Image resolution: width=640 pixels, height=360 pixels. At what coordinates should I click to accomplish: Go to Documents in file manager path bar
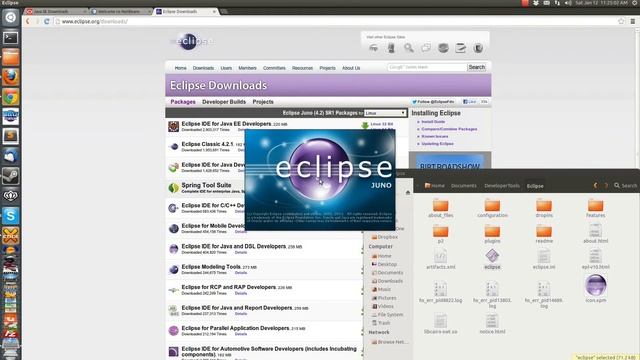[464, 186]
